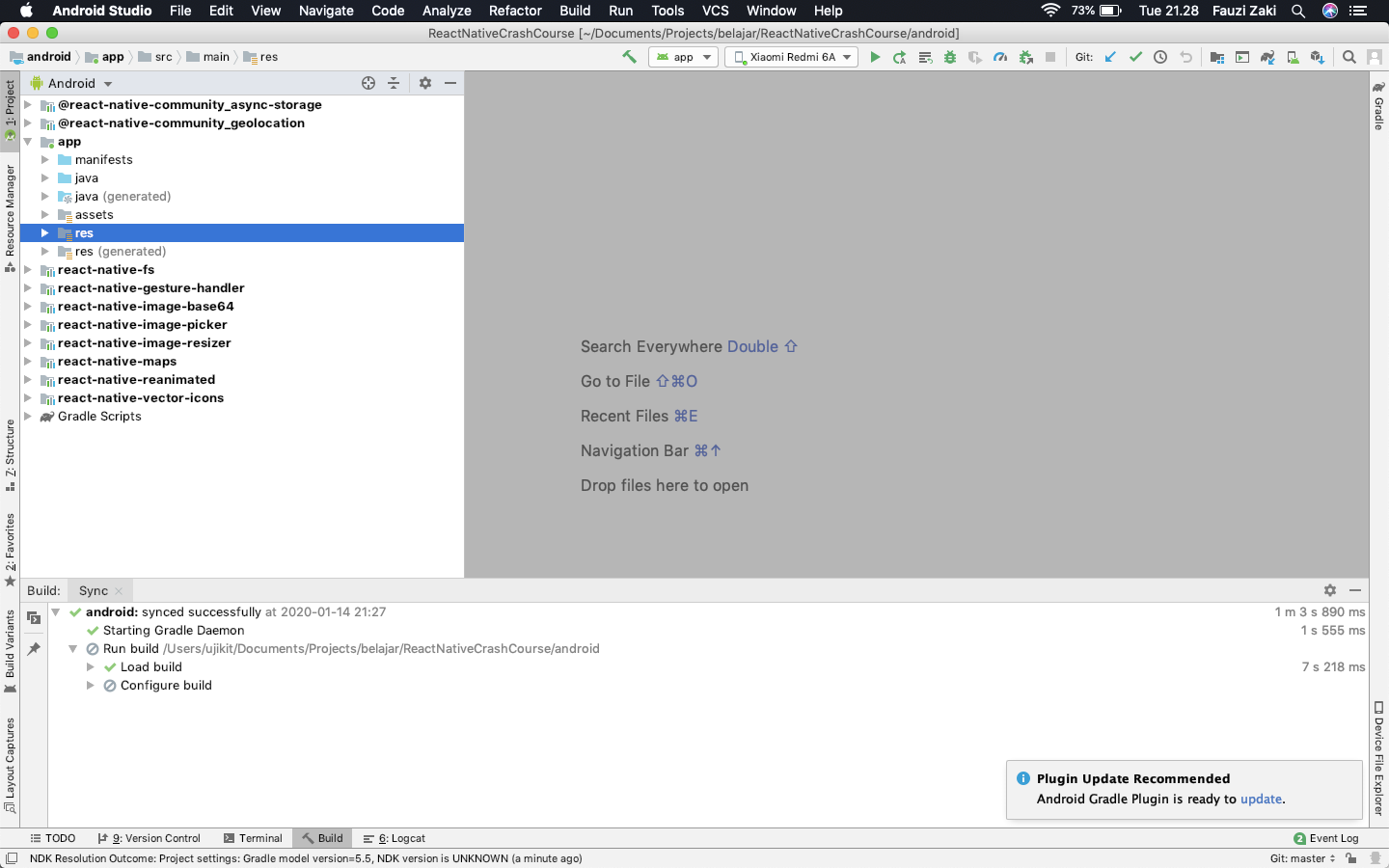
Task: Expand the manifests folder
Action: (44, 160)
